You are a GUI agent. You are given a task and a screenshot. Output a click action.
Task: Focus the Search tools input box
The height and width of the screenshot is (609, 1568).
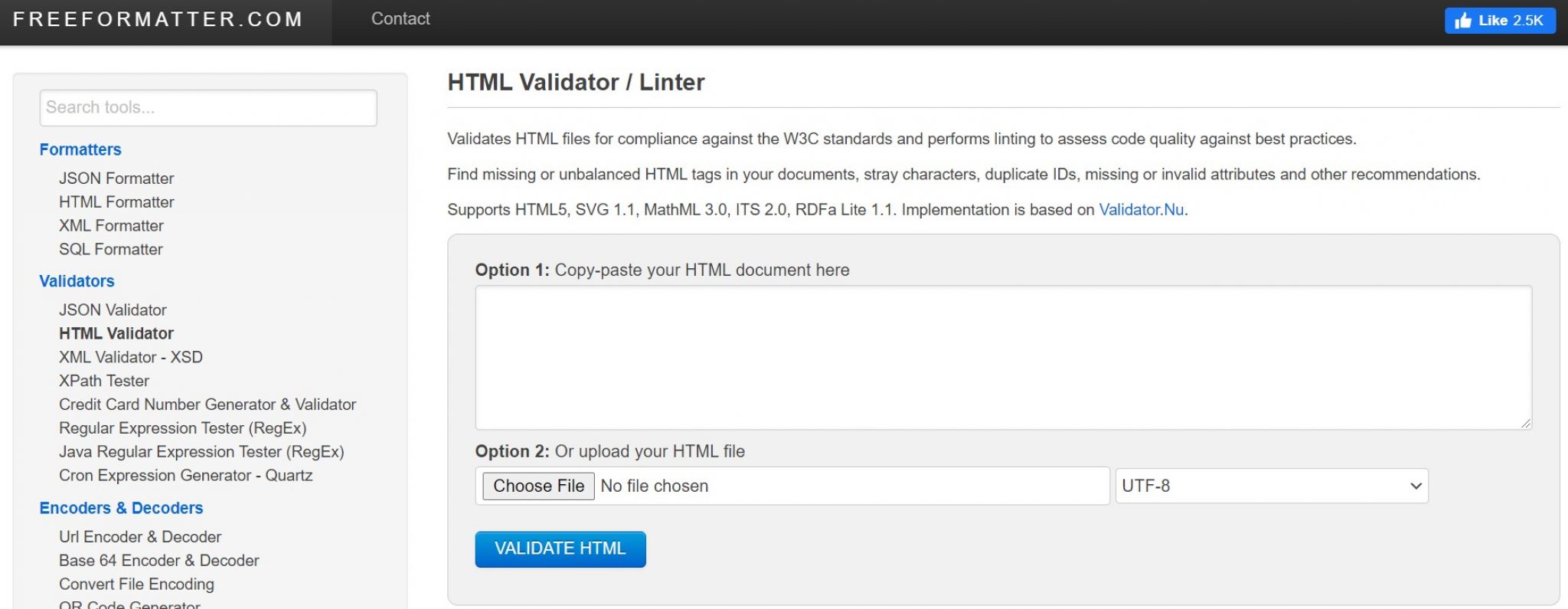click(x=208, y=107)
